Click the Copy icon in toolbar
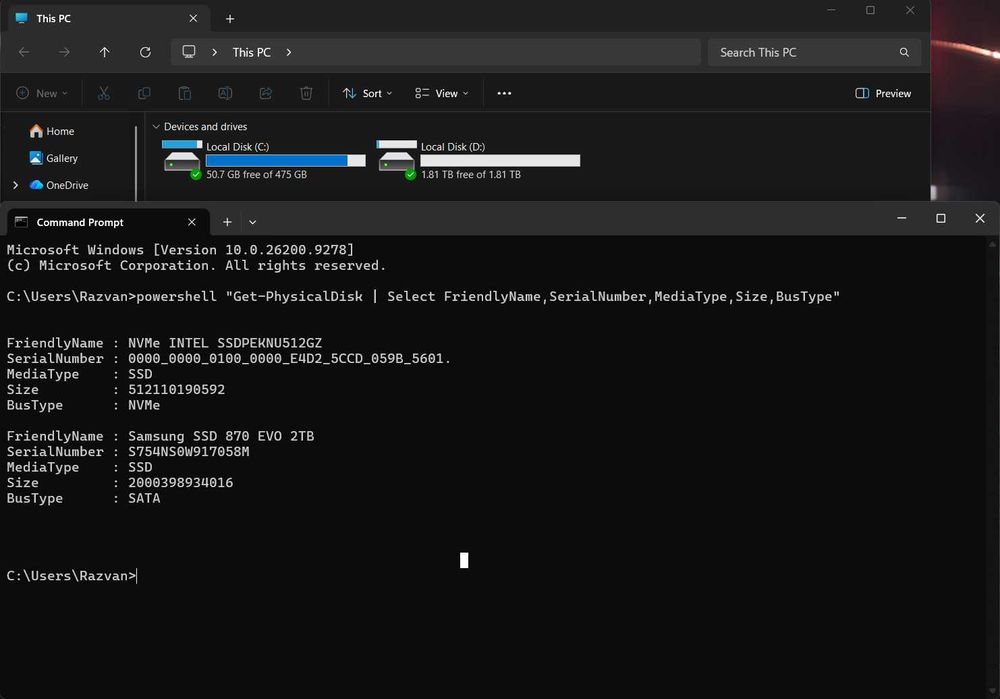 point(144,93)
